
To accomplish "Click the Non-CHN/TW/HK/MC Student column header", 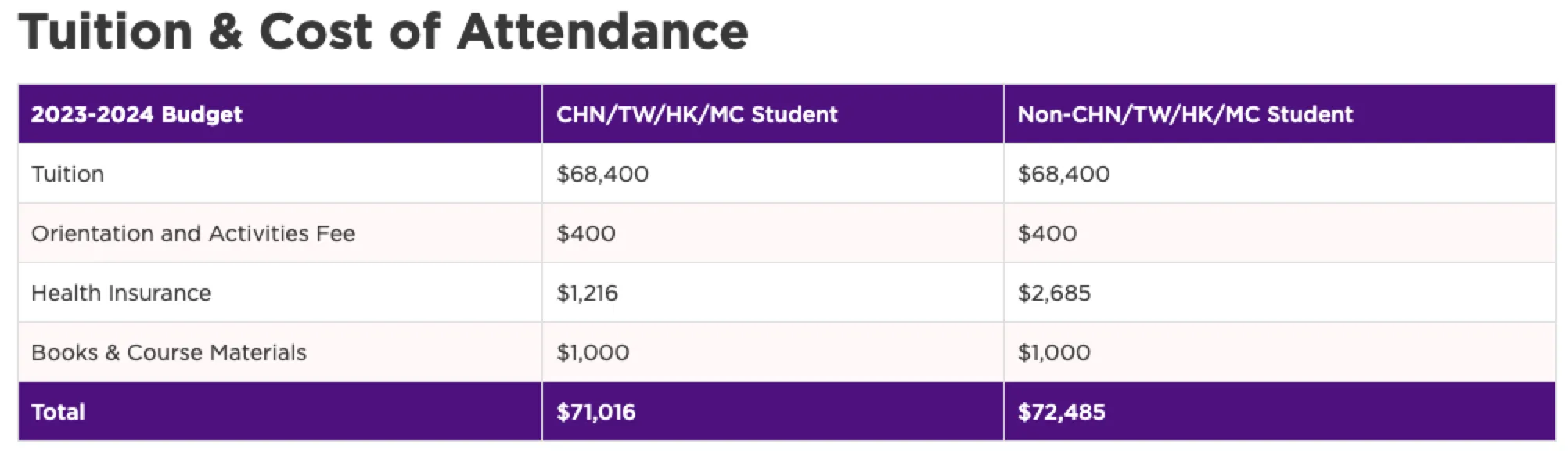I will (1185, 114).
